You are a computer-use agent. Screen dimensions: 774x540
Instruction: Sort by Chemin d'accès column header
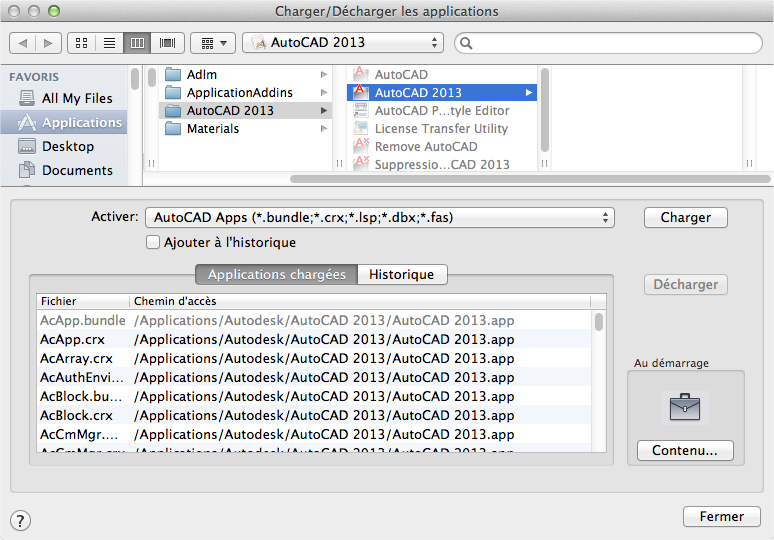click(x=360, y=301)
